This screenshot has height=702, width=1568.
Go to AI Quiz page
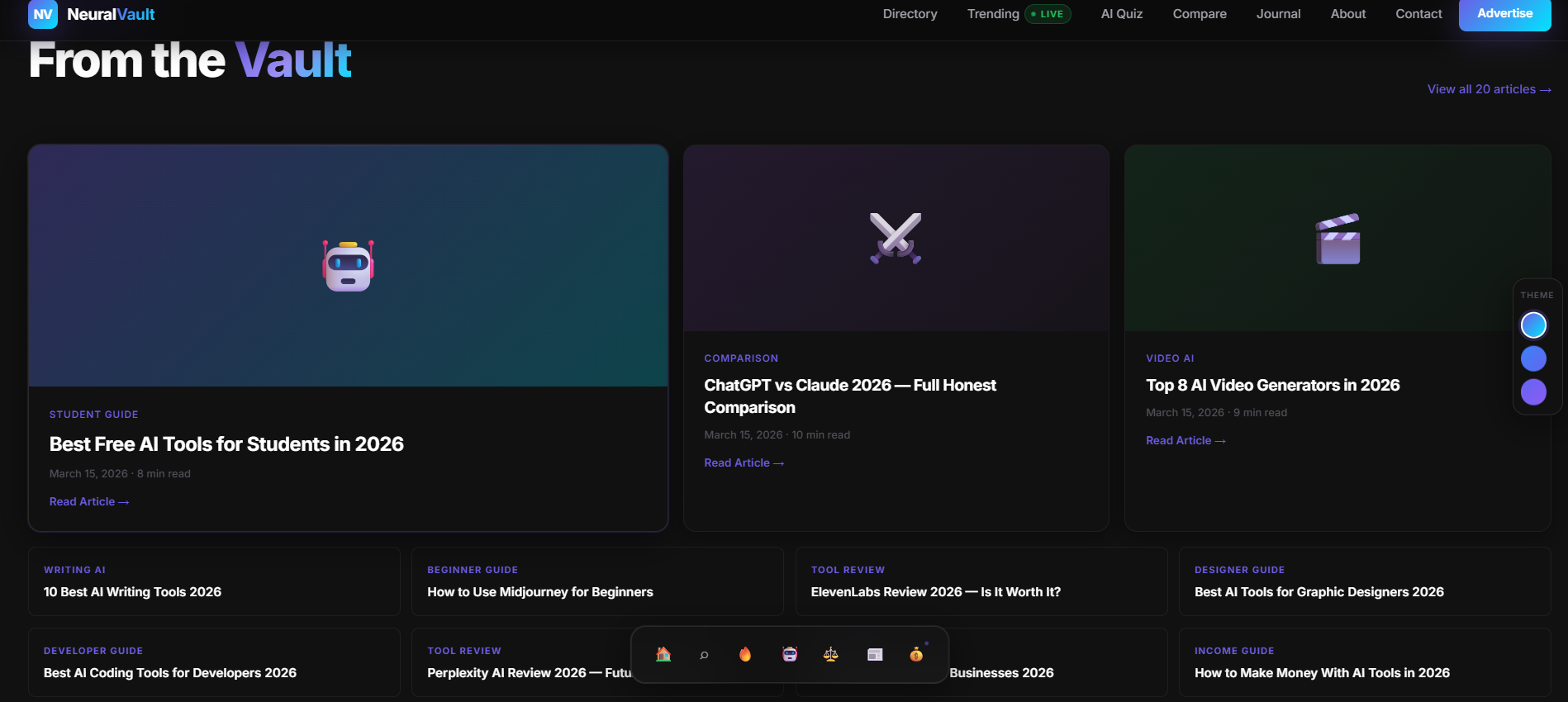coord(1121,14)
